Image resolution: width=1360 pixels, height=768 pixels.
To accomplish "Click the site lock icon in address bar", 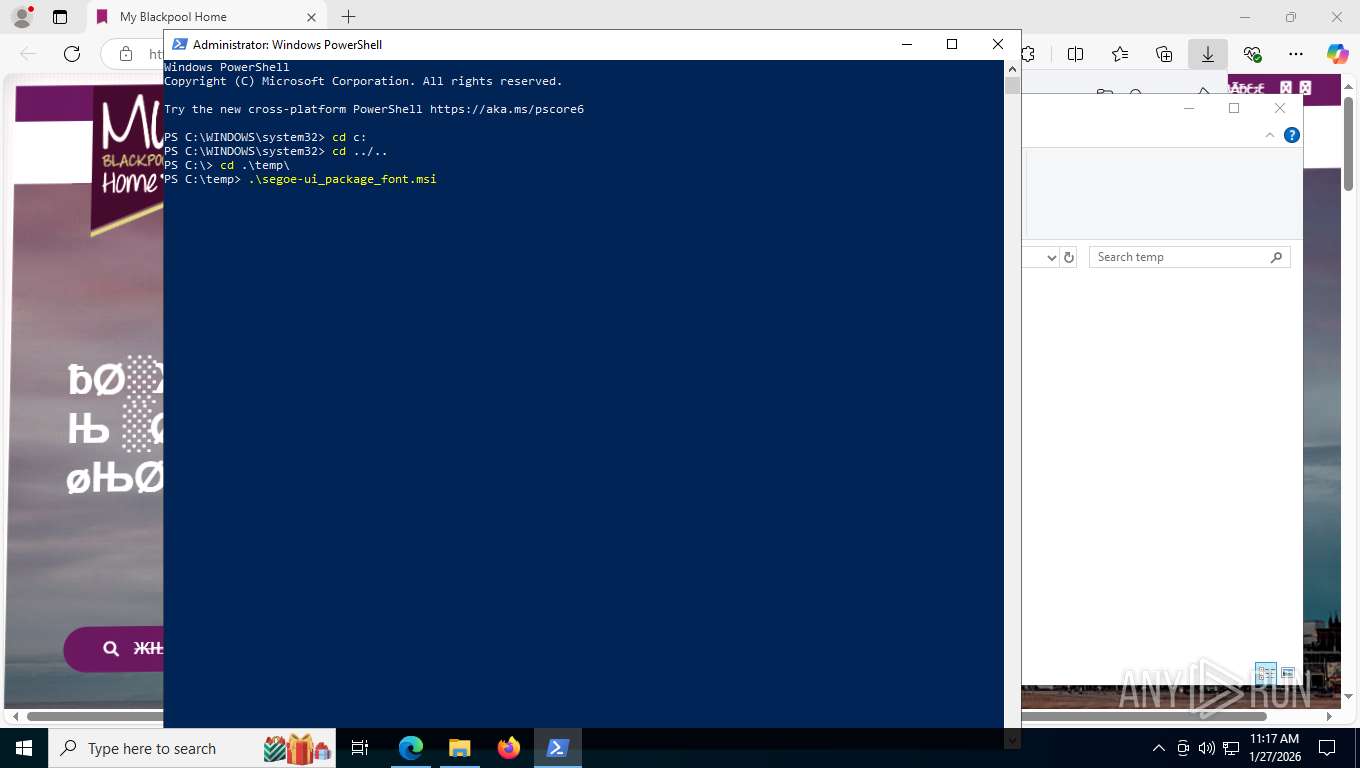I will (126, 54).
